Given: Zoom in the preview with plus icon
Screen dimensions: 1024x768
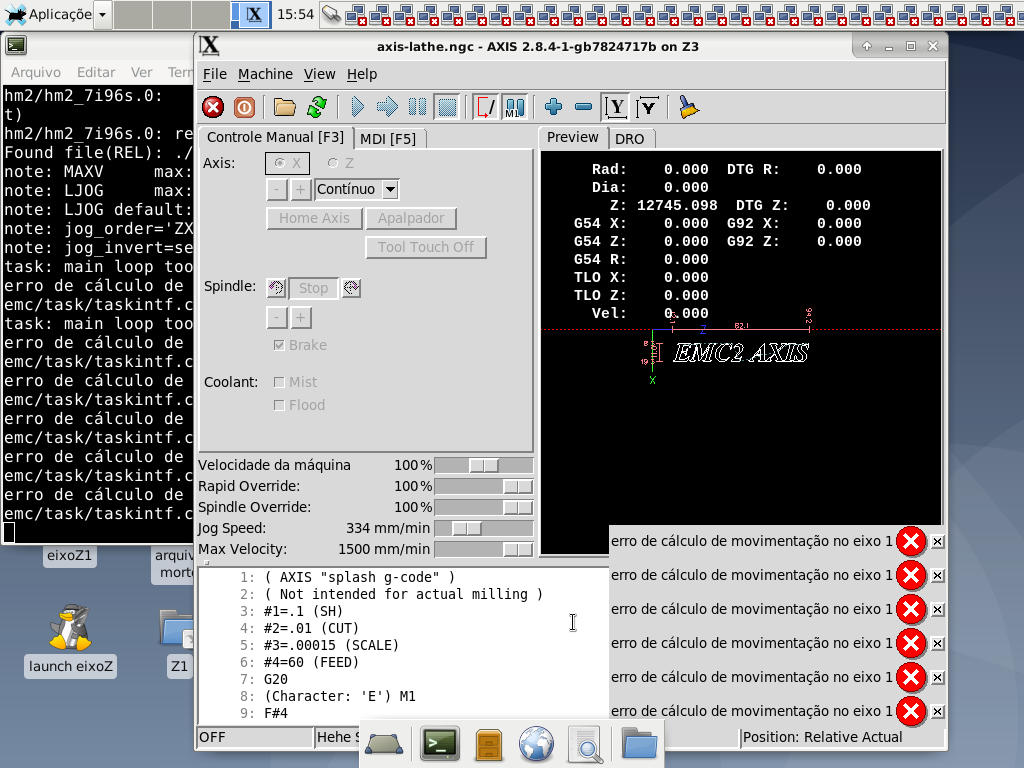Looking at the screenshot, I should click(553, 107).
